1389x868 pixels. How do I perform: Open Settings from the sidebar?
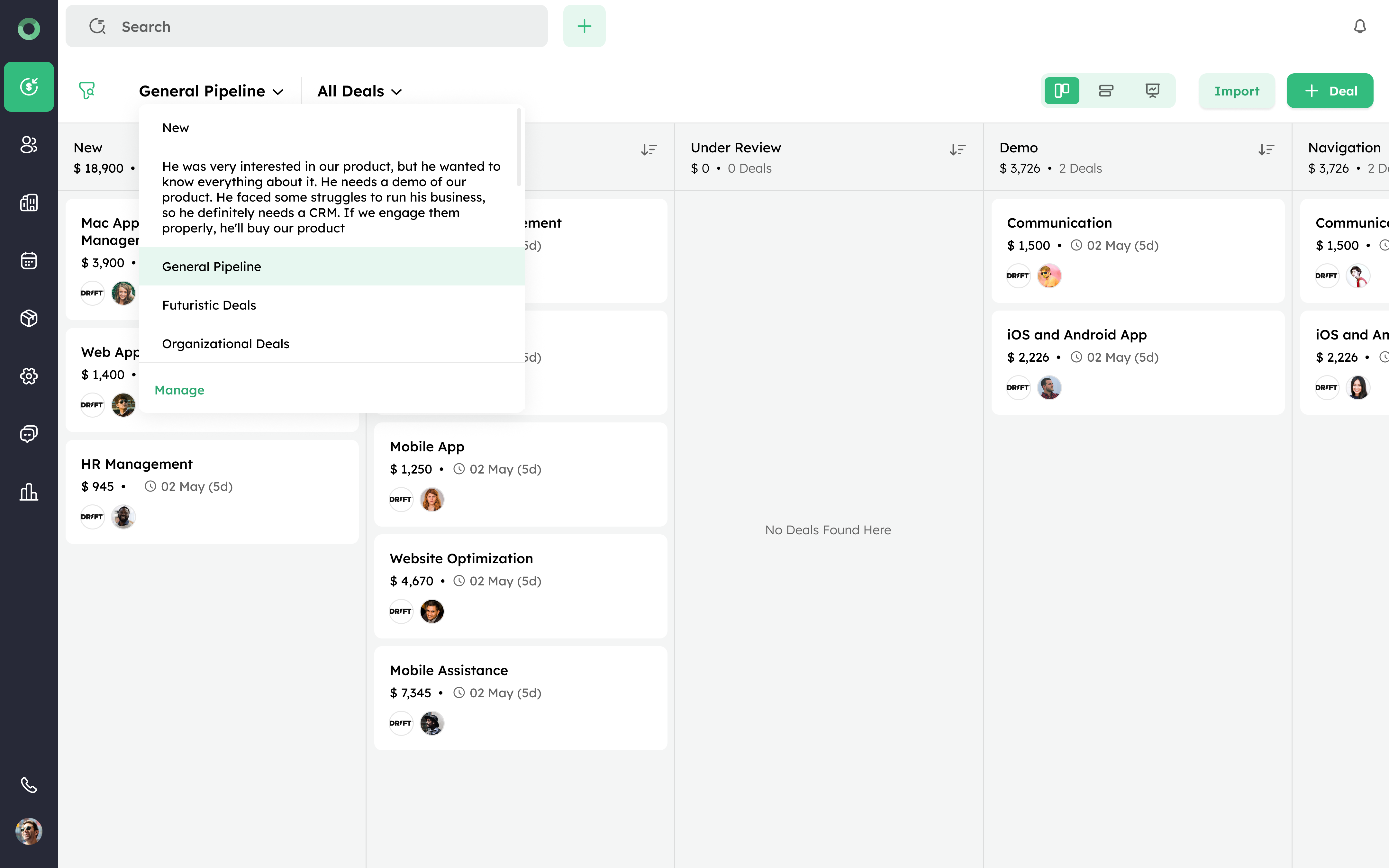pyautogui.click(x=29, y=376)
